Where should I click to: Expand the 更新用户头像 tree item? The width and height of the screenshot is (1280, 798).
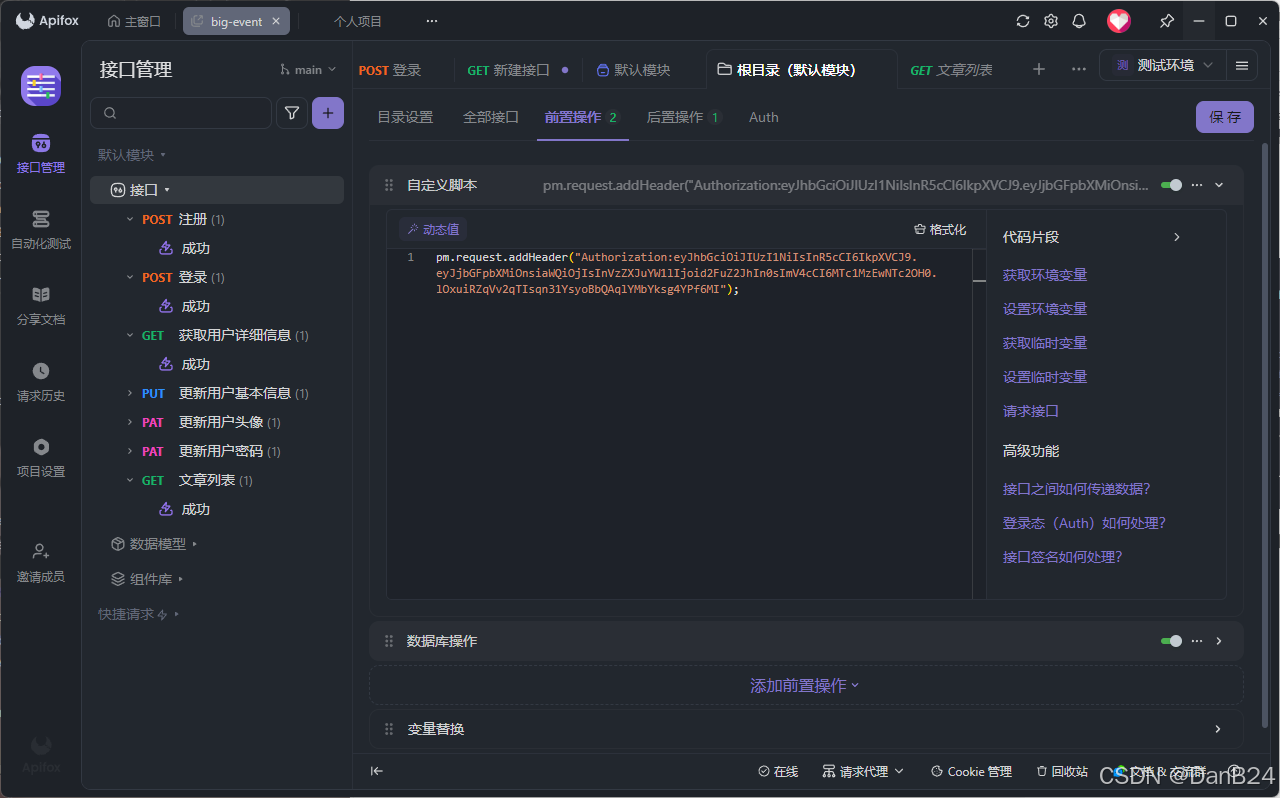[130, 422]
